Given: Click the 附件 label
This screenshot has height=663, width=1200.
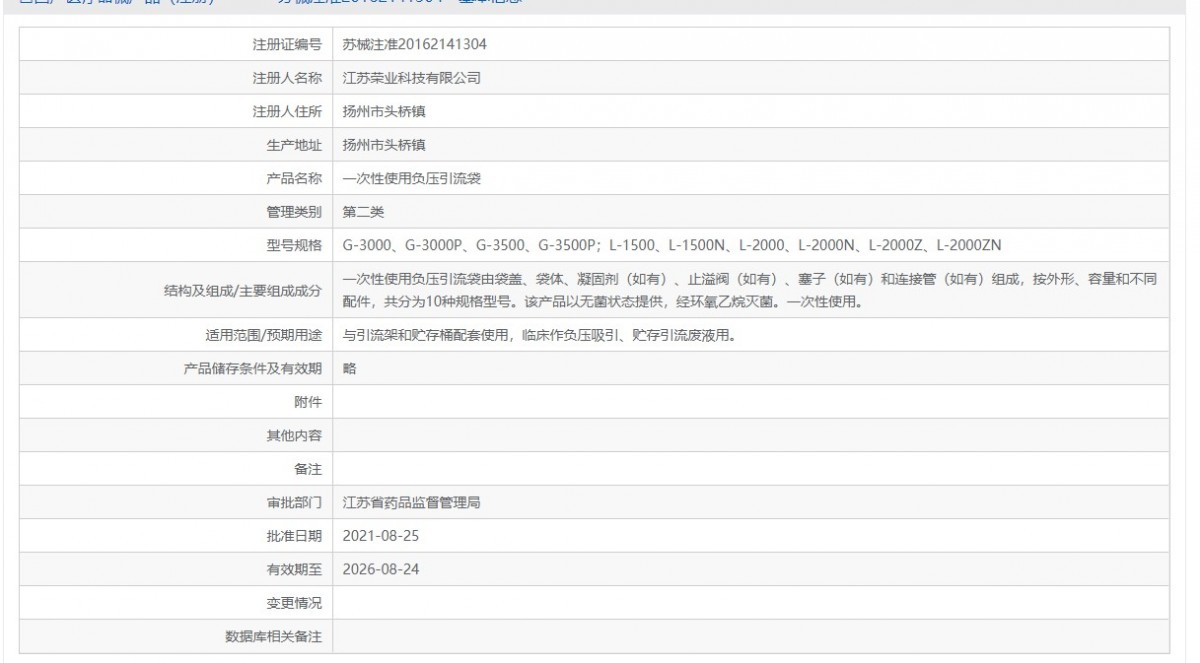Looking at the screenshot, I should coord(308,402).
